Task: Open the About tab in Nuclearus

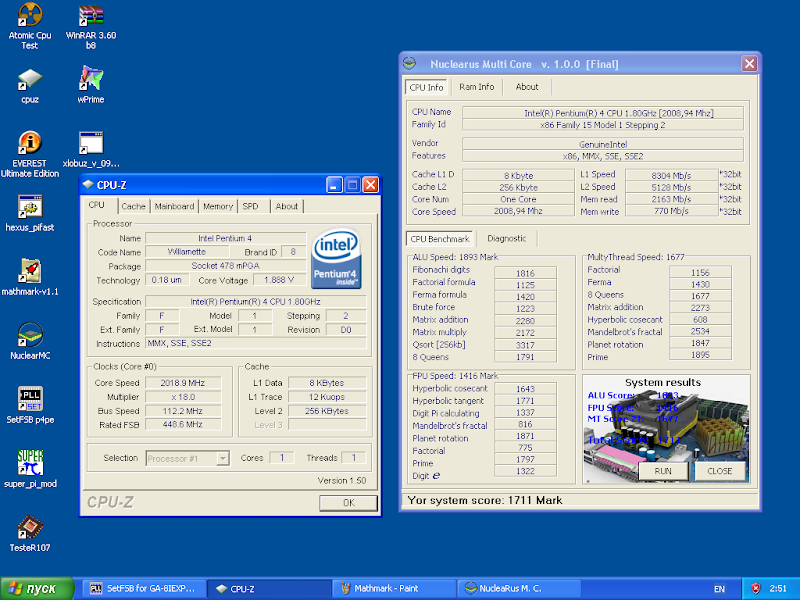Action: point(527,87)
